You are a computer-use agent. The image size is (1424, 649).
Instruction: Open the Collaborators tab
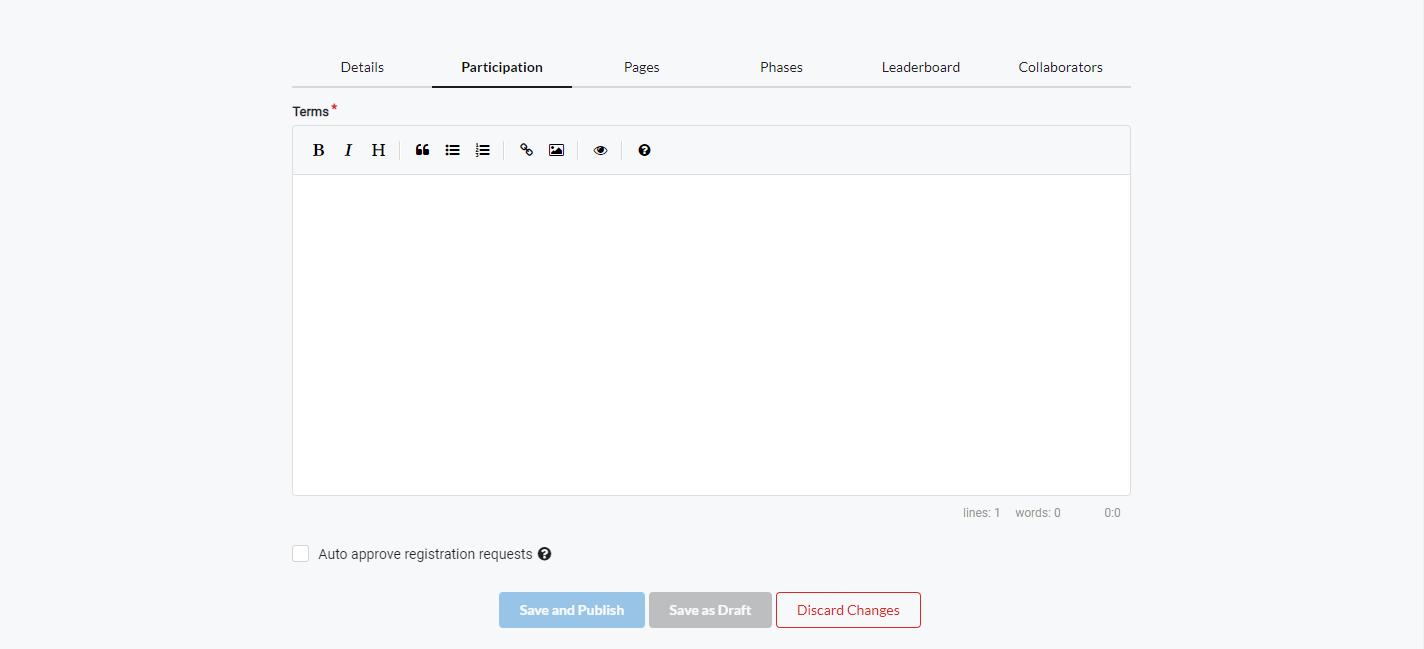pyautogui.click(x=1060, y=67)
